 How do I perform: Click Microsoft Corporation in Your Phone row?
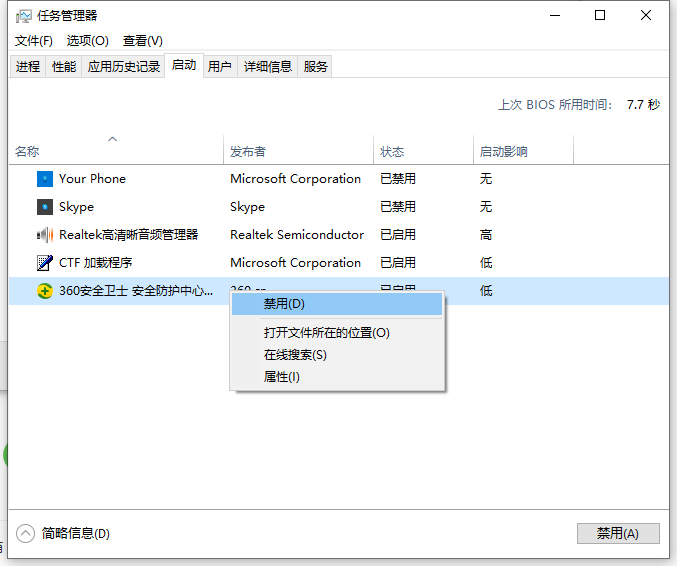tap(295, 179)
